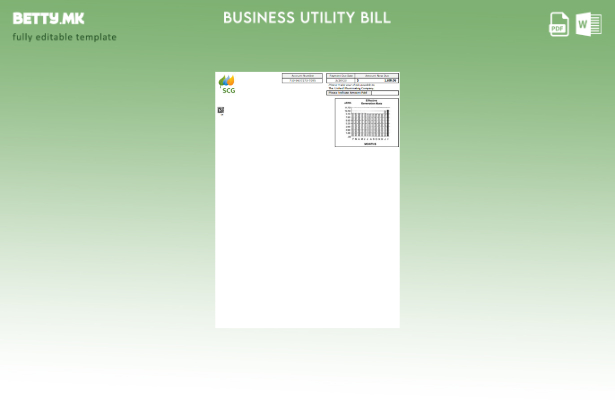Click the 'Please Indicate Amount Paid' label
Image resolution: width=615 pixels, height=400 pixels.
pos(348,93)
